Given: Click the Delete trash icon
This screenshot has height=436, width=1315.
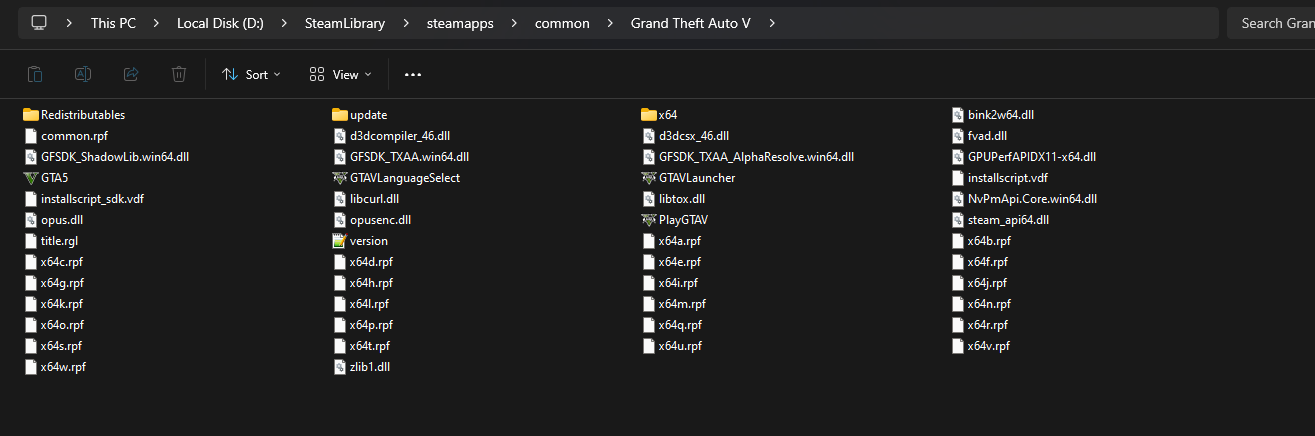Looking at the screenshot, I should 179,74.
